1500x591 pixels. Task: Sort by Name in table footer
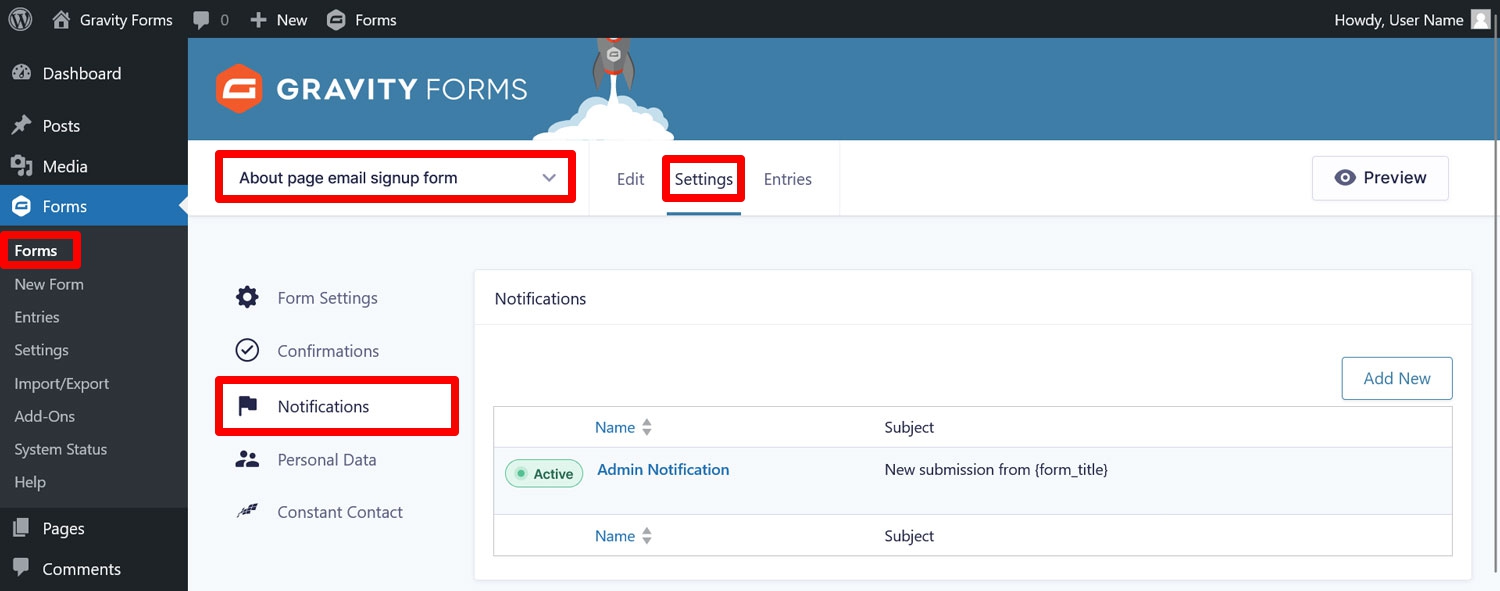click(615, 536)
